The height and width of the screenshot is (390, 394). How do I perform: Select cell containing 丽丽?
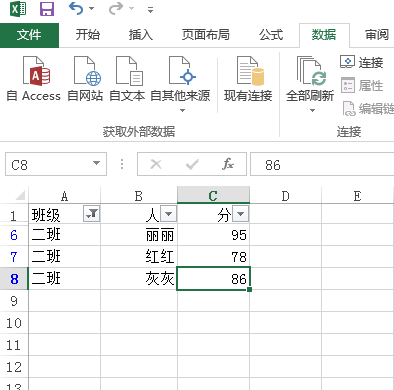(x=139, y=235)
